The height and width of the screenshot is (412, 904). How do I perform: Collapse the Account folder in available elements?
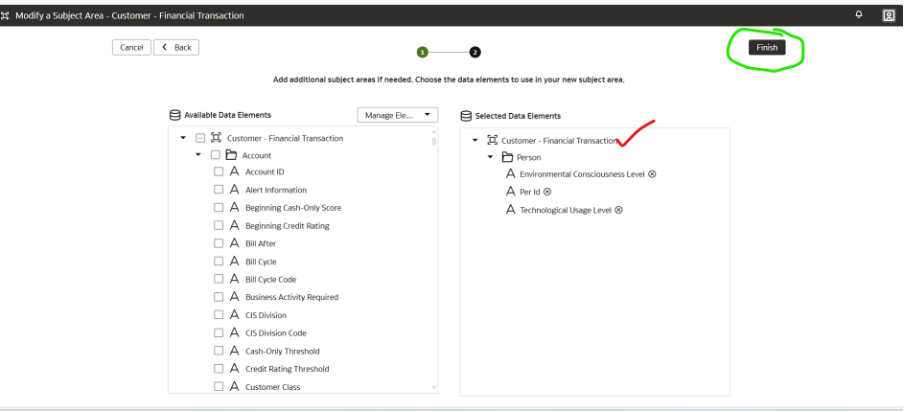coord(198,155)
